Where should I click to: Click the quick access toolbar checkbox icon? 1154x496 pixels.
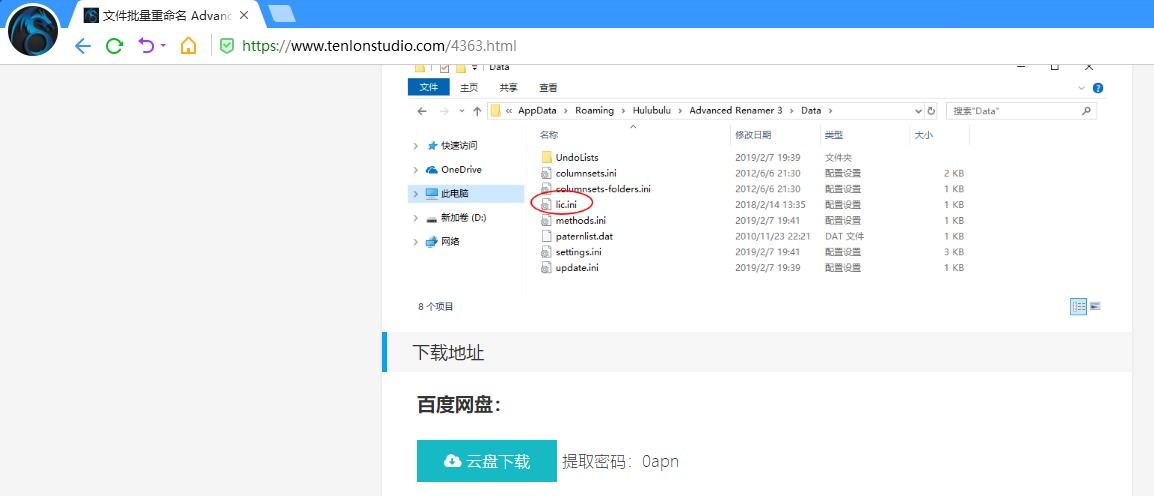click(445, 68)
